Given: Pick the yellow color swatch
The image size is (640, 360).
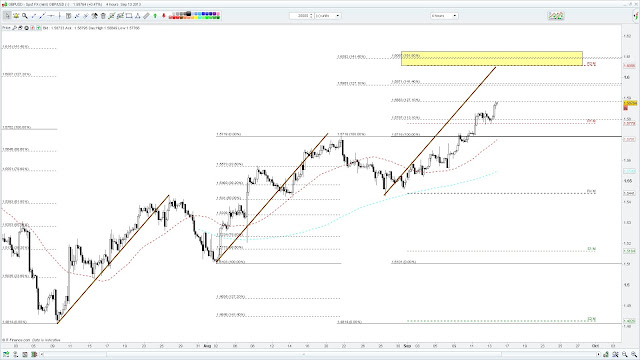Looking at the screenshot, I should pos(196,18).
